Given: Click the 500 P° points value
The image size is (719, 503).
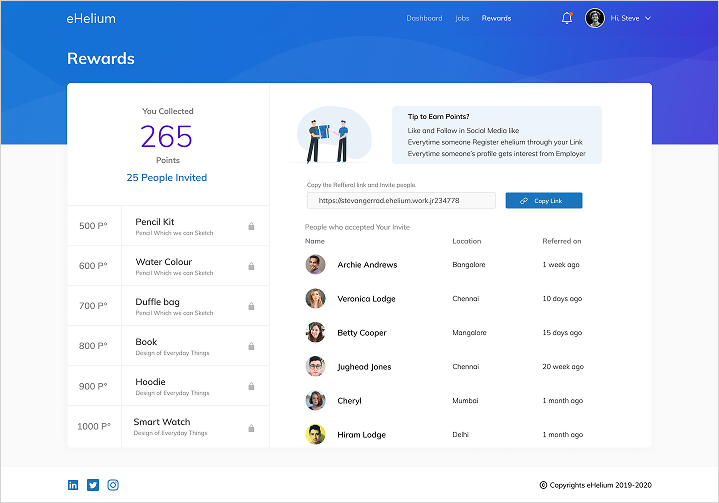Looking at the screenshot, I should pyautogui.click(x=93, y=226).
